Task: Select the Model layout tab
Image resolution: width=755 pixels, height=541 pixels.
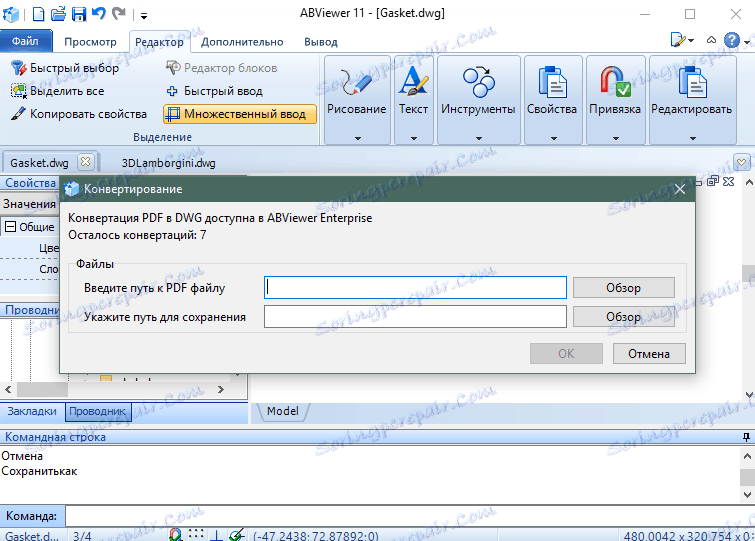Action: (x=283, y=411)
